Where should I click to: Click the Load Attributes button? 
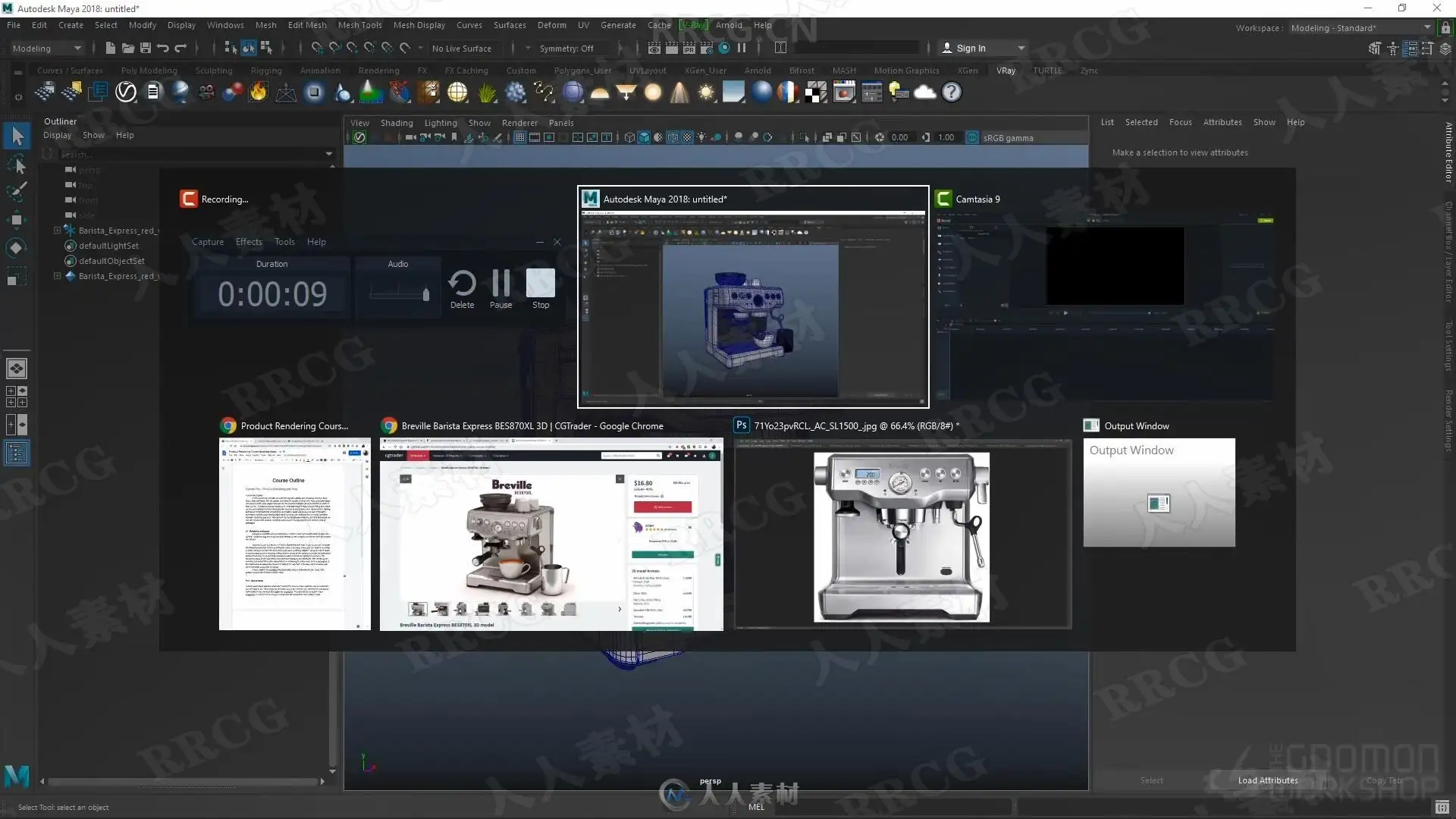tap(1267, 780)
